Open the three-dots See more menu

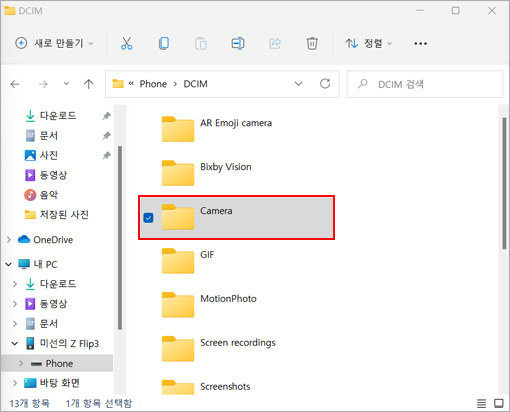420,43
